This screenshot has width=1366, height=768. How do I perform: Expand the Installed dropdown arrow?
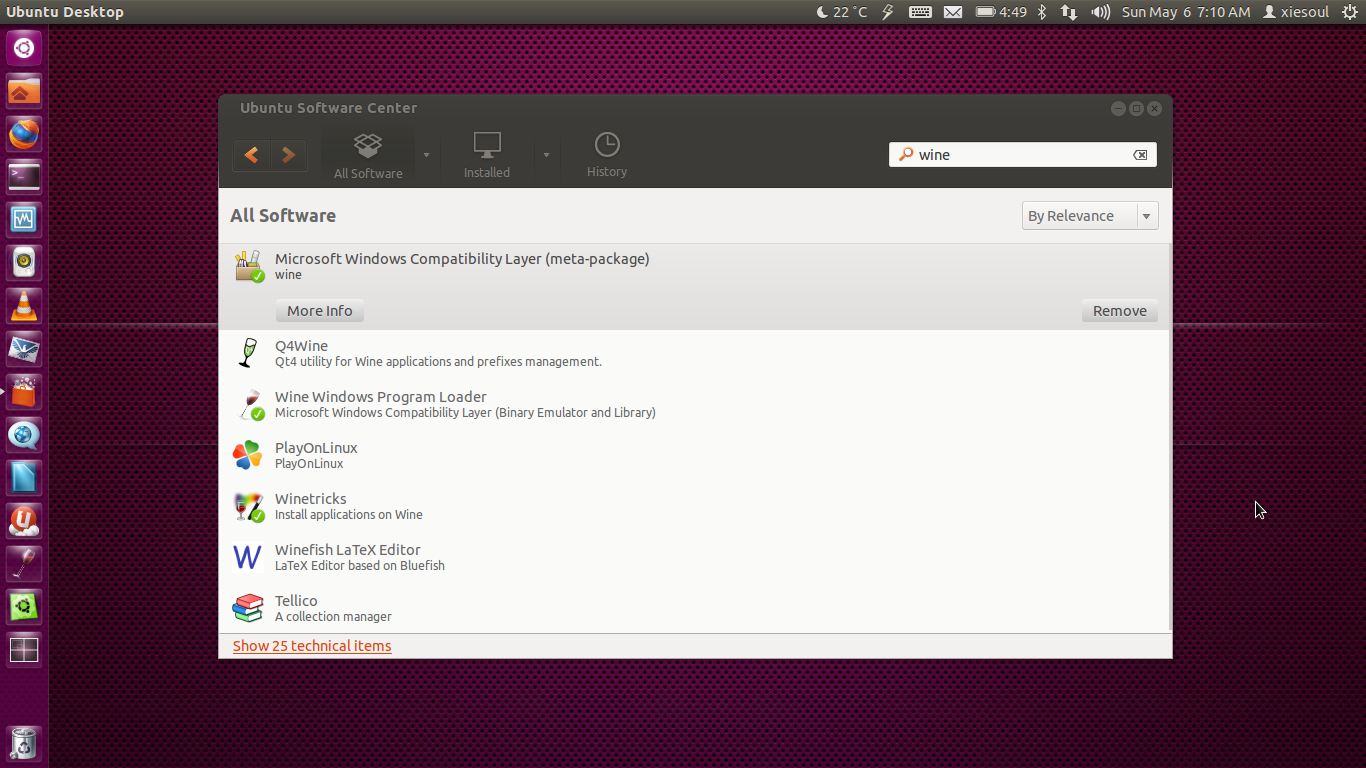click(x=546, y=155)
